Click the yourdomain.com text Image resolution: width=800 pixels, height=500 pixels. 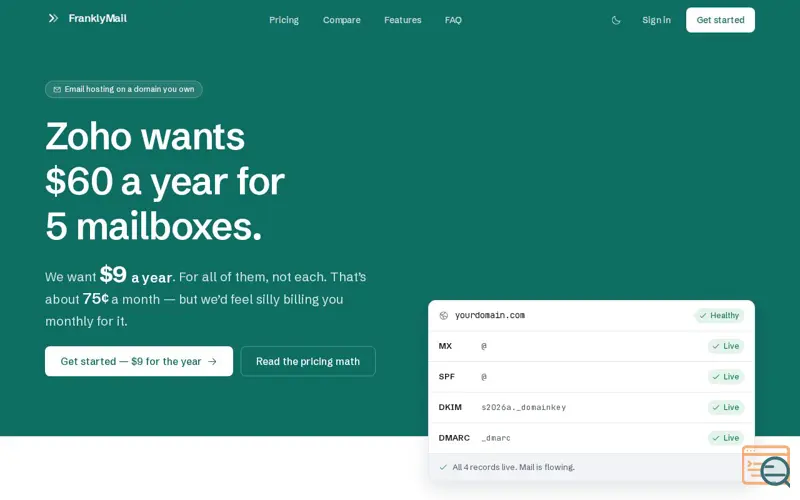pos(490,315)
